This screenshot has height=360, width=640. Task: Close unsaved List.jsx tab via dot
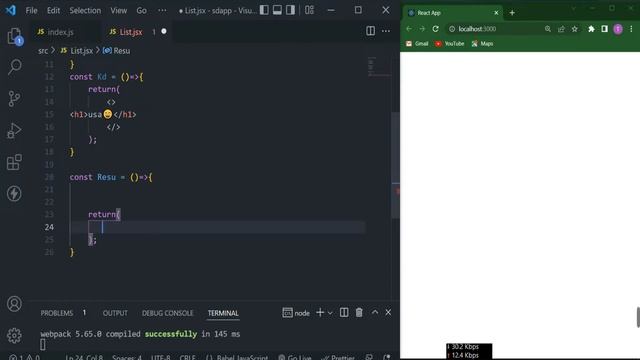click(x=164, y=31)
